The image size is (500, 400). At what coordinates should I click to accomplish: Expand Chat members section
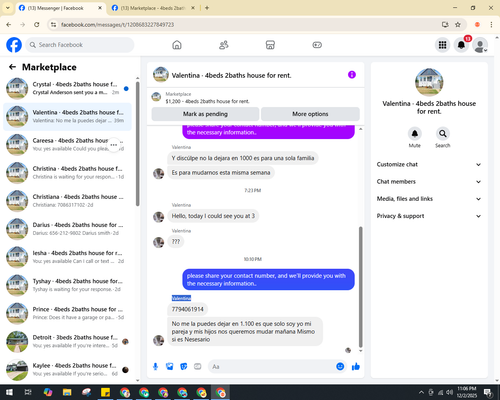429,182
